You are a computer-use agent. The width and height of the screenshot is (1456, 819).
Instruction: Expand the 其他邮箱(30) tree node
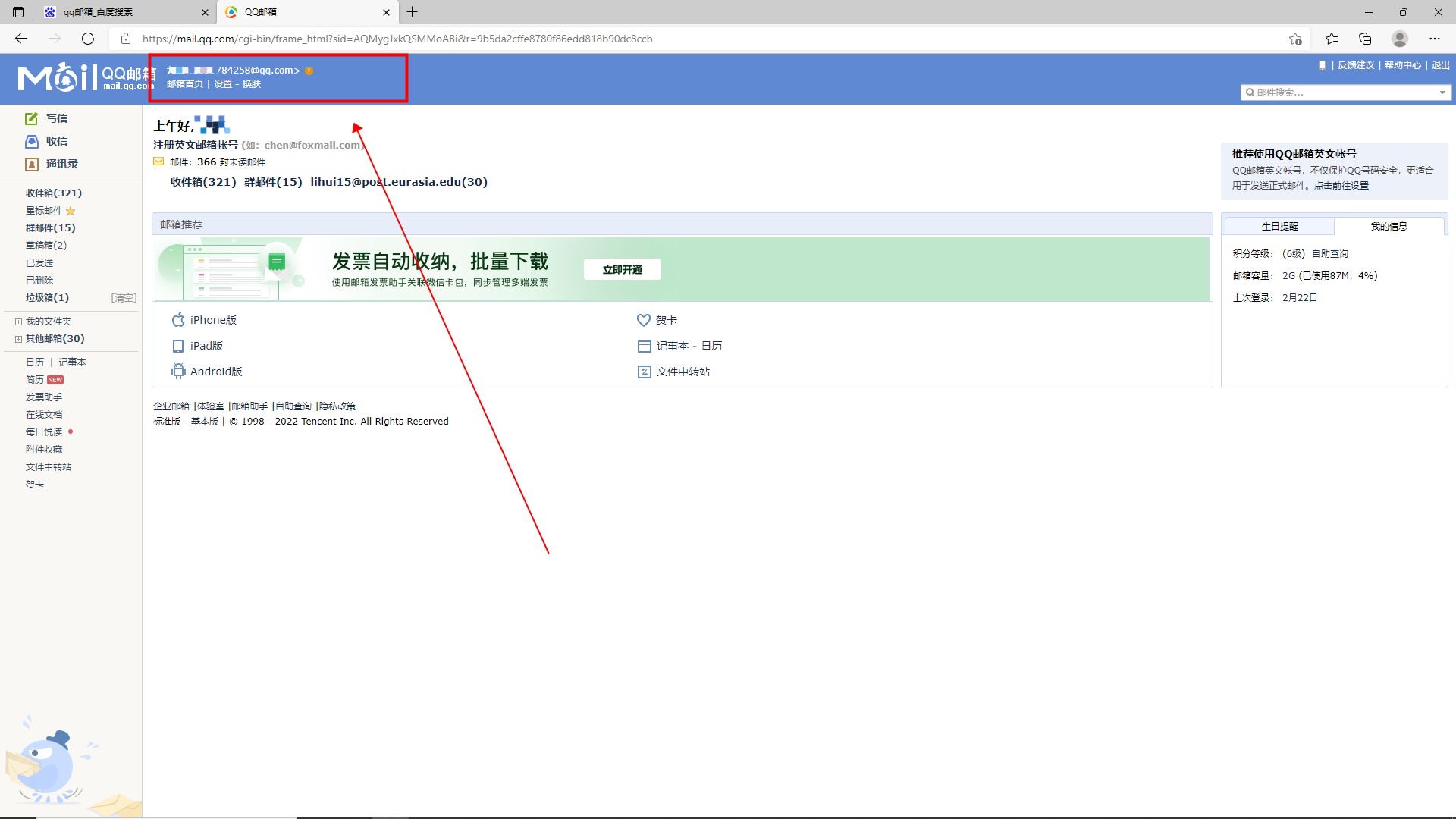(18, 339)
